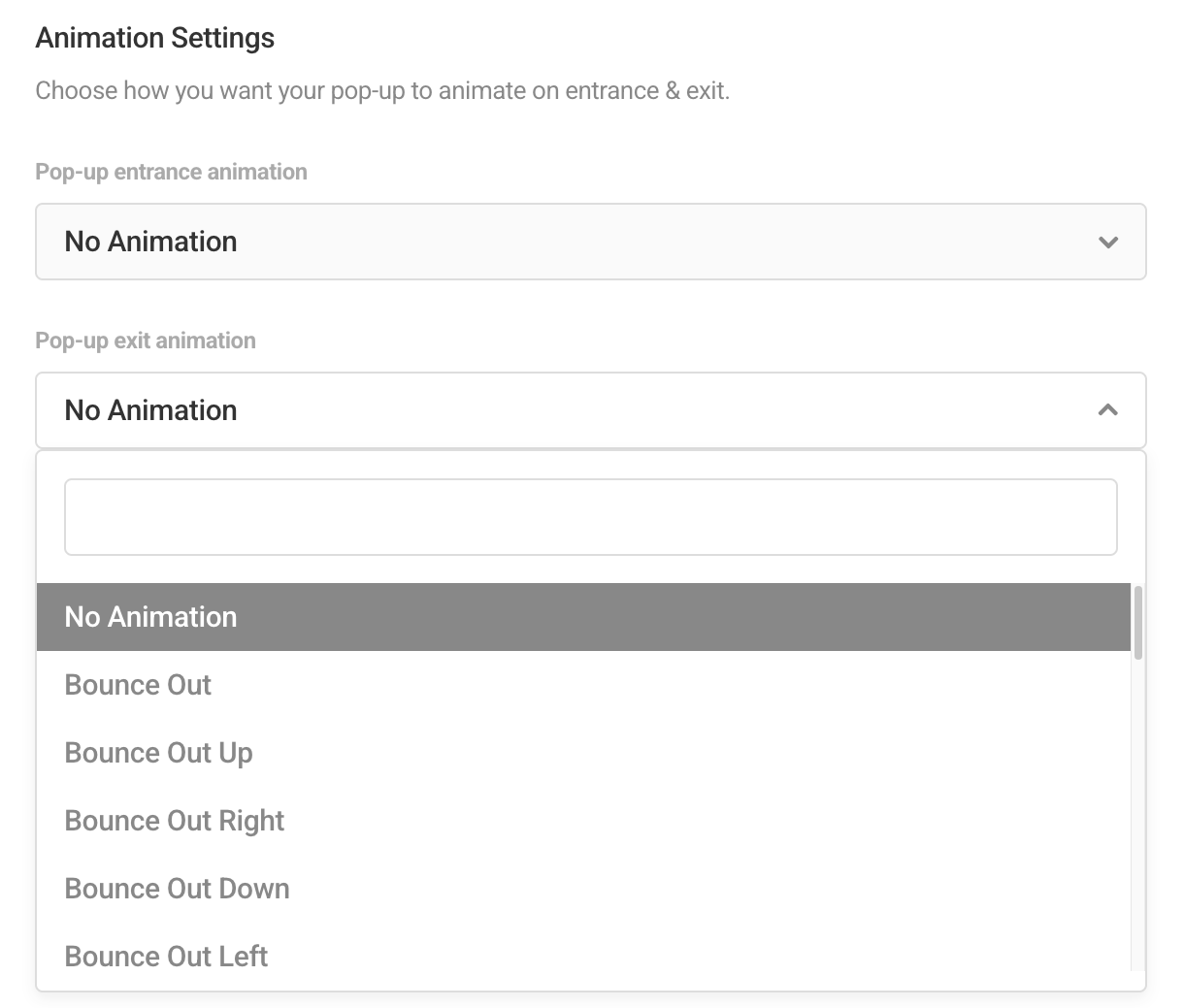Click the Pop-up exit animation label
Image resolution: width=1184 pixels, height=1008 pixels.
click(x=146, y=341)
